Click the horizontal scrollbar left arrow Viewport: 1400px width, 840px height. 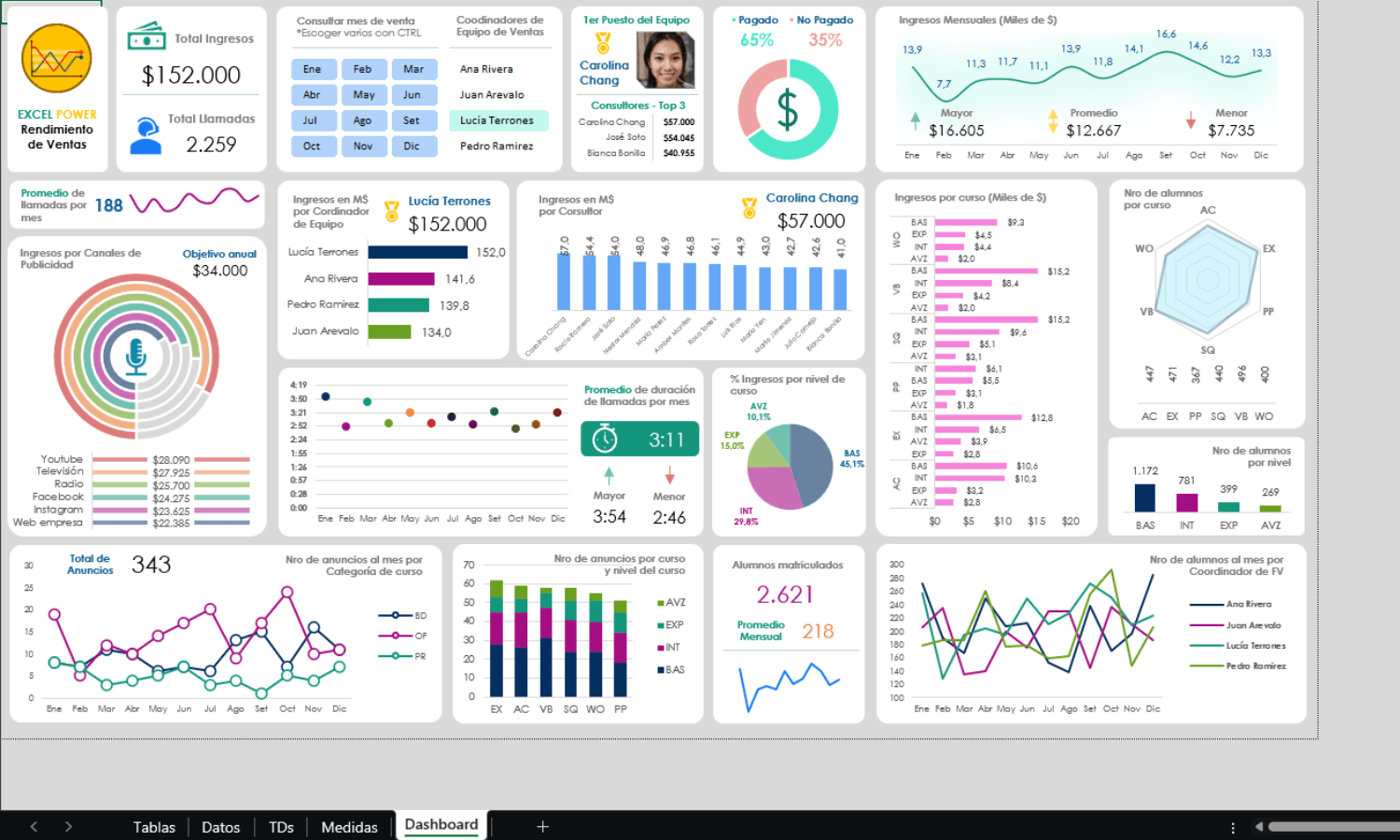pos(1259,826)
